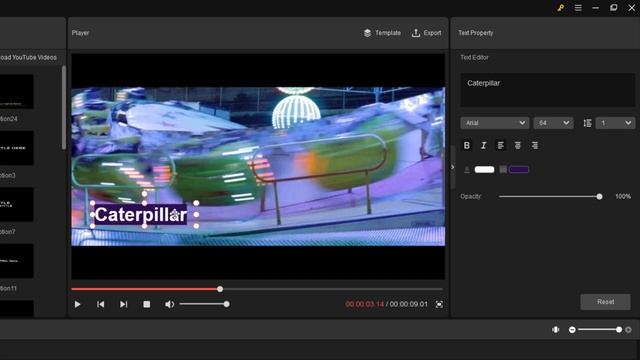The width and height of the screenshot is (640, 360).
Task: Click the text background color icon
Action: tap(503, 169)
